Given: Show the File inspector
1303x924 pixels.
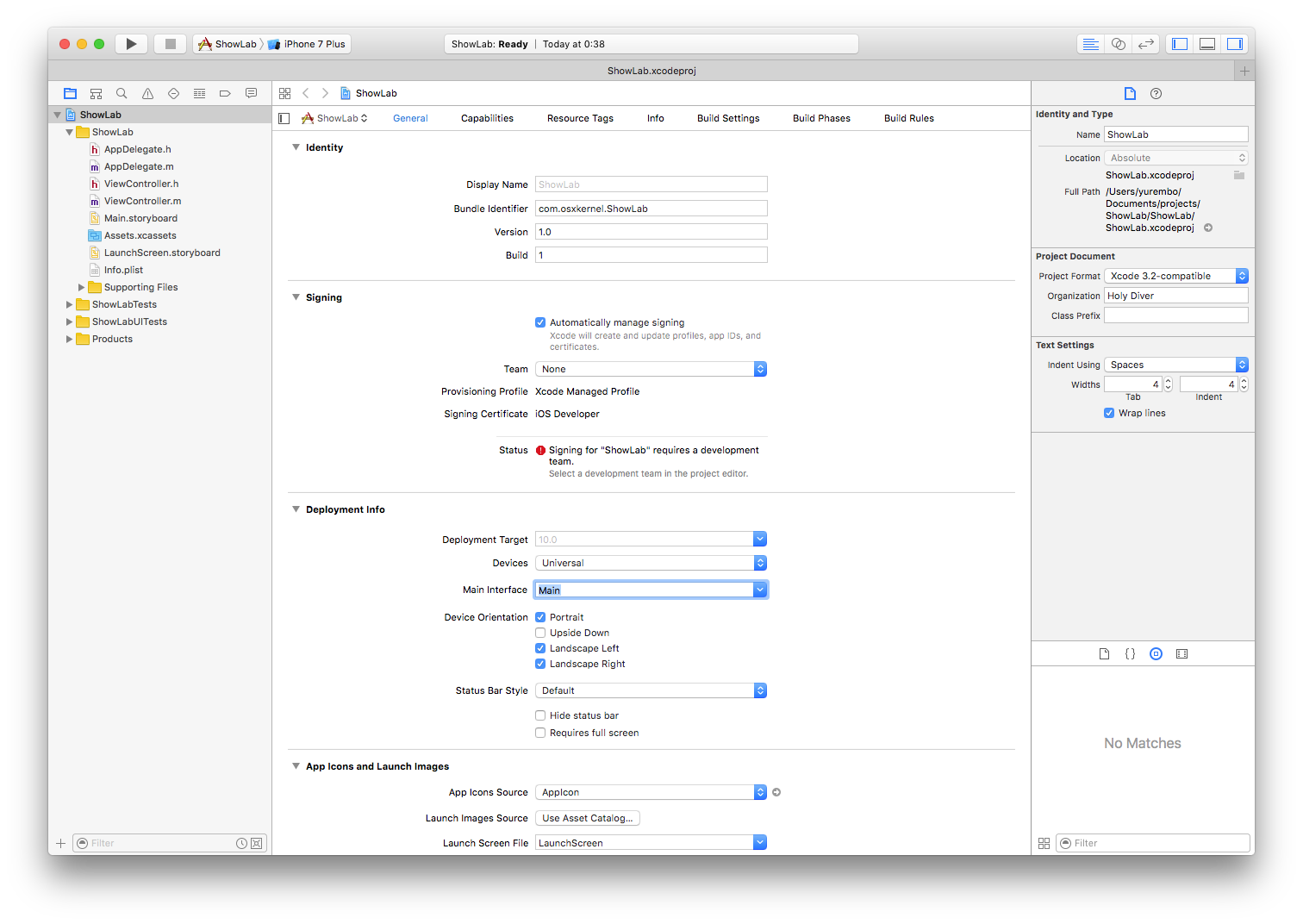Looking at the screenshot, I should [x=1130, y=93].
